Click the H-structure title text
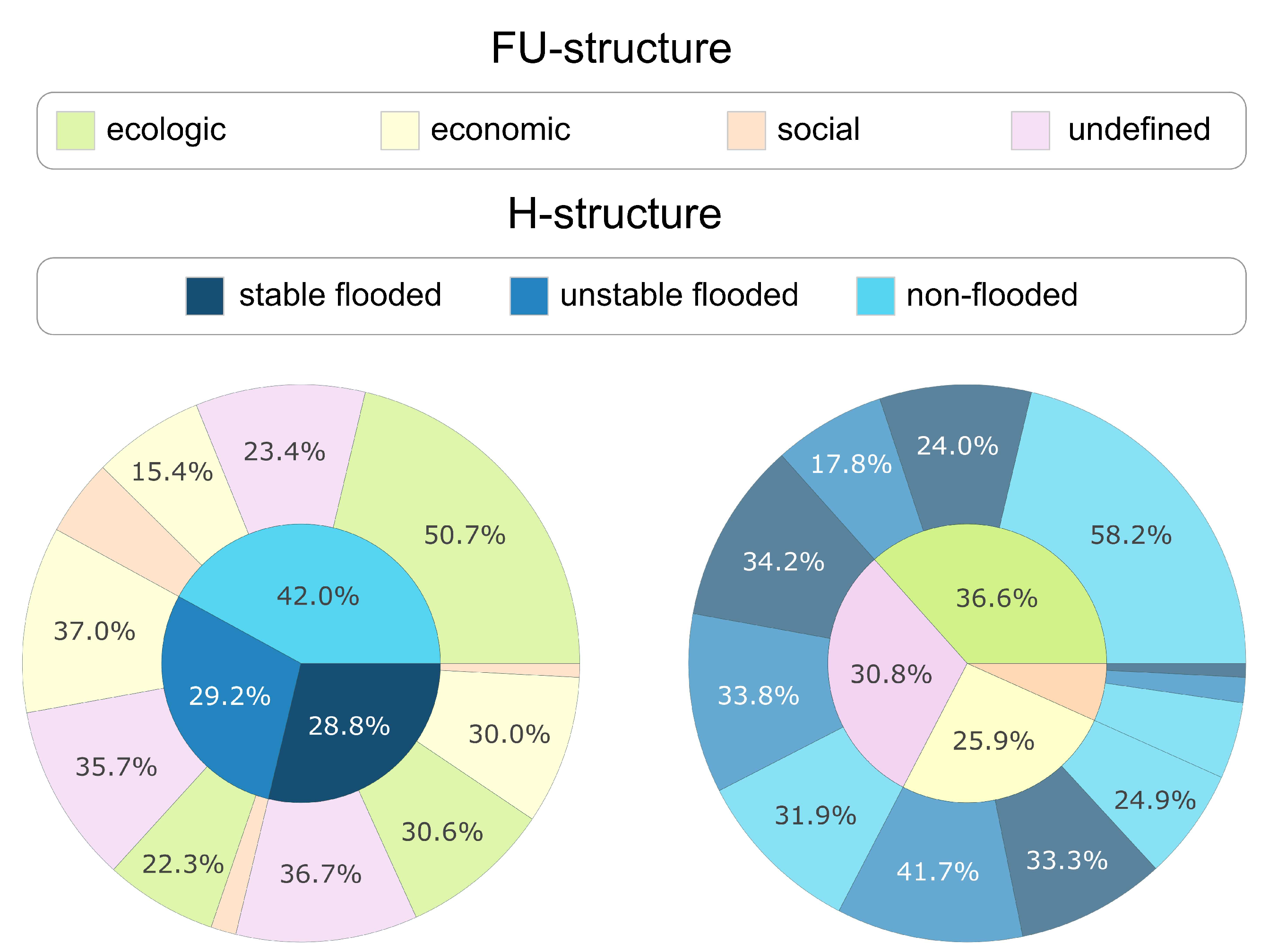This screenshot has width=1278, height=952. (x=614, y=214)
